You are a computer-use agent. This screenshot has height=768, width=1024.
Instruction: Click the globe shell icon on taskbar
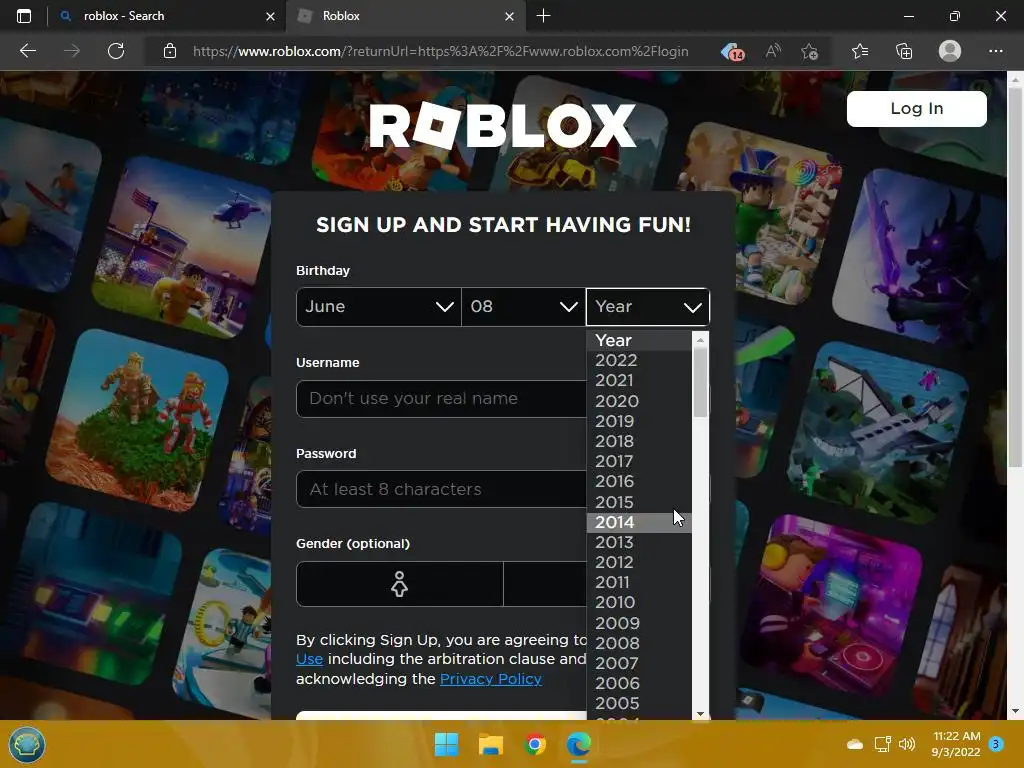(x=27, y=744)
